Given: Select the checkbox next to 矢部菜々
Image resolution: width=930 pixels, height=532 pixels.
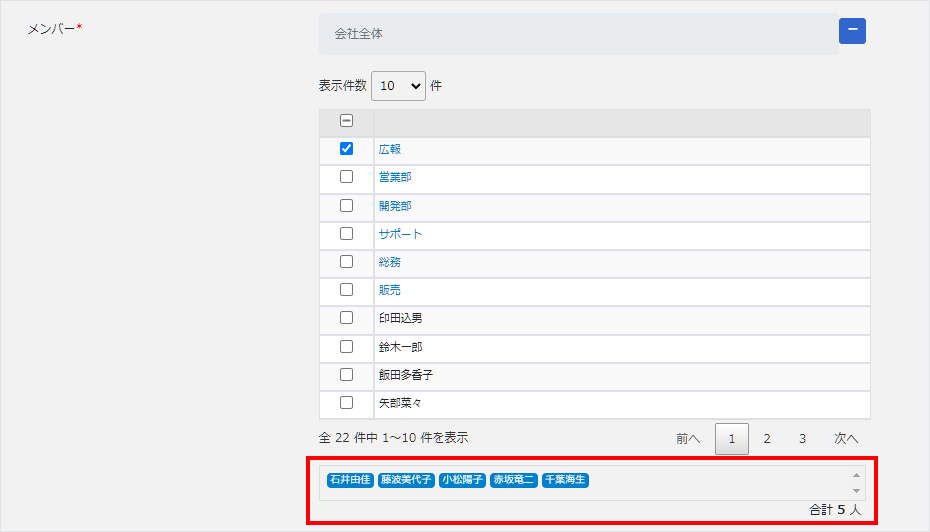Looking at the screenshot, I should coord(346,403).
